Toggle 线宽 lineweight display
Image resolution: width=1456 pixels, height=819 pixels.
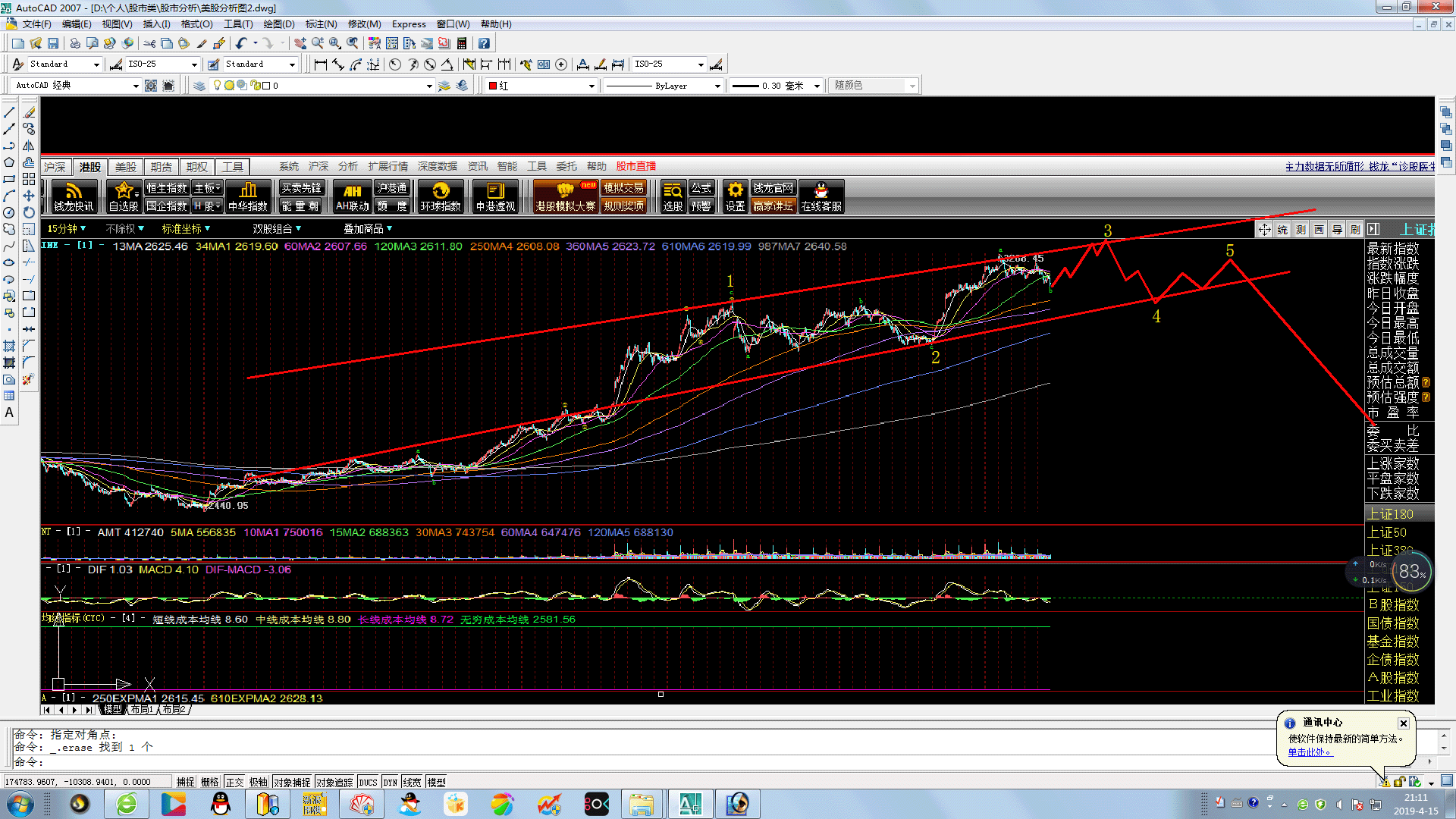[412, 782]
